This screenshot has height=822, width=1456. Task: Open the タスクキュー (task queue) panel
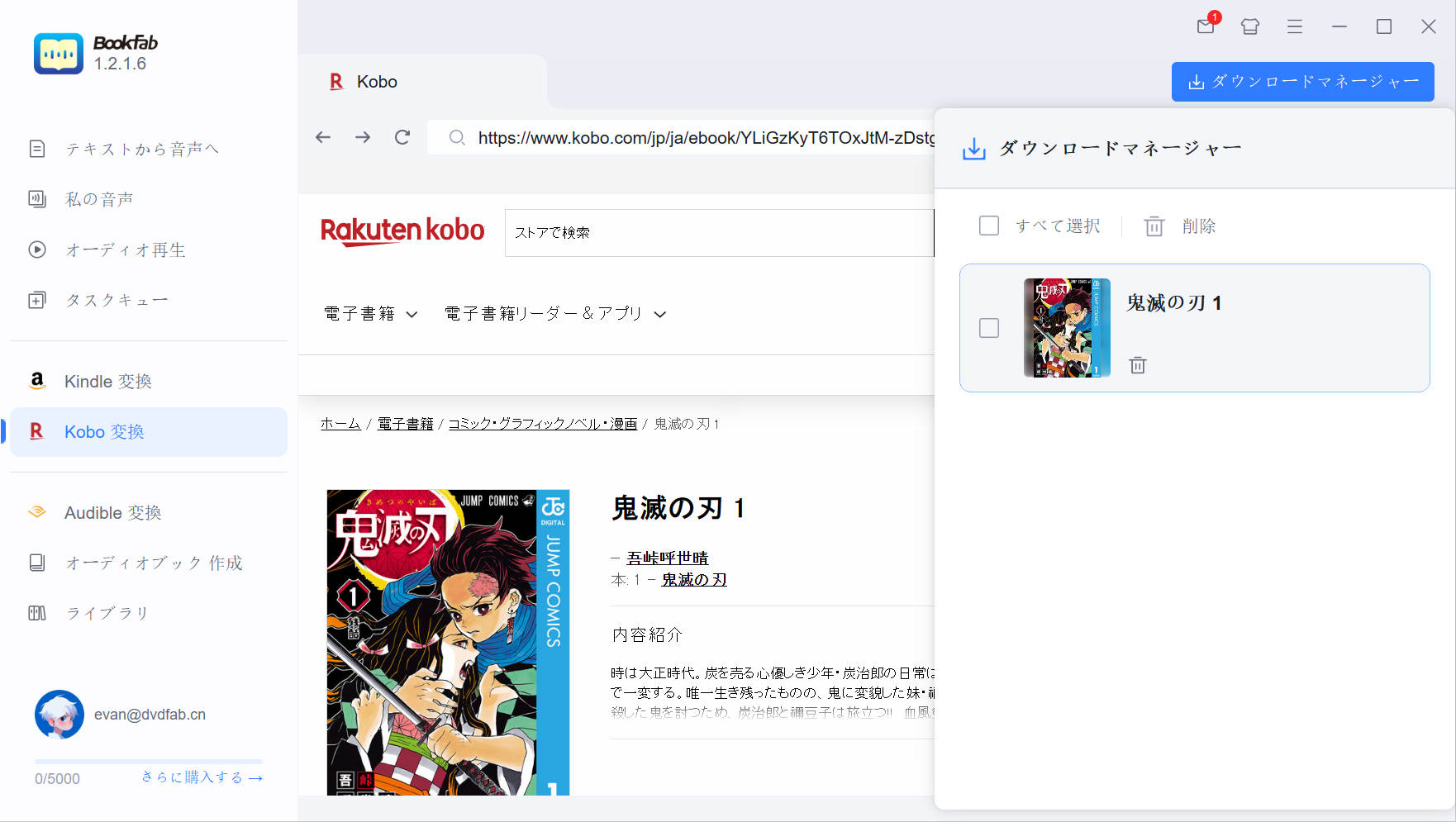pyautogui.click(x=116, y=300)
